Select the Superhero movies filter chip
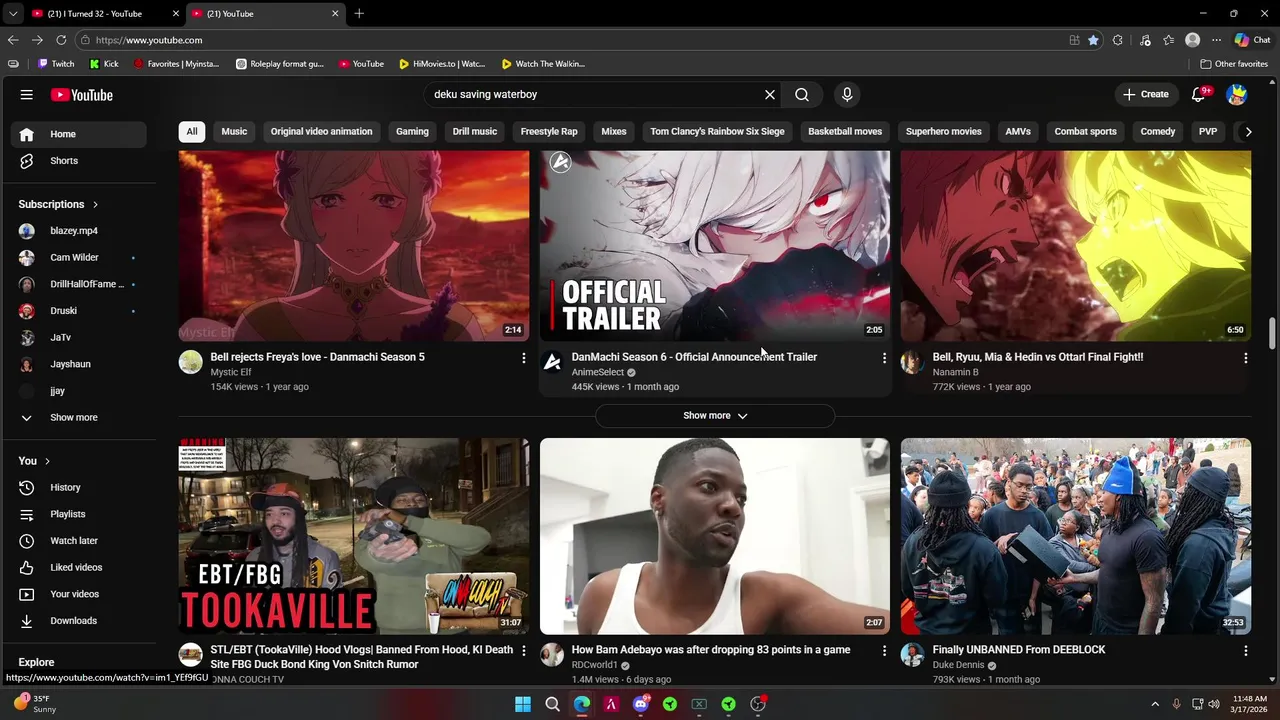The image size is (1280, 720). pyautogui.click(x=944, y=132)
